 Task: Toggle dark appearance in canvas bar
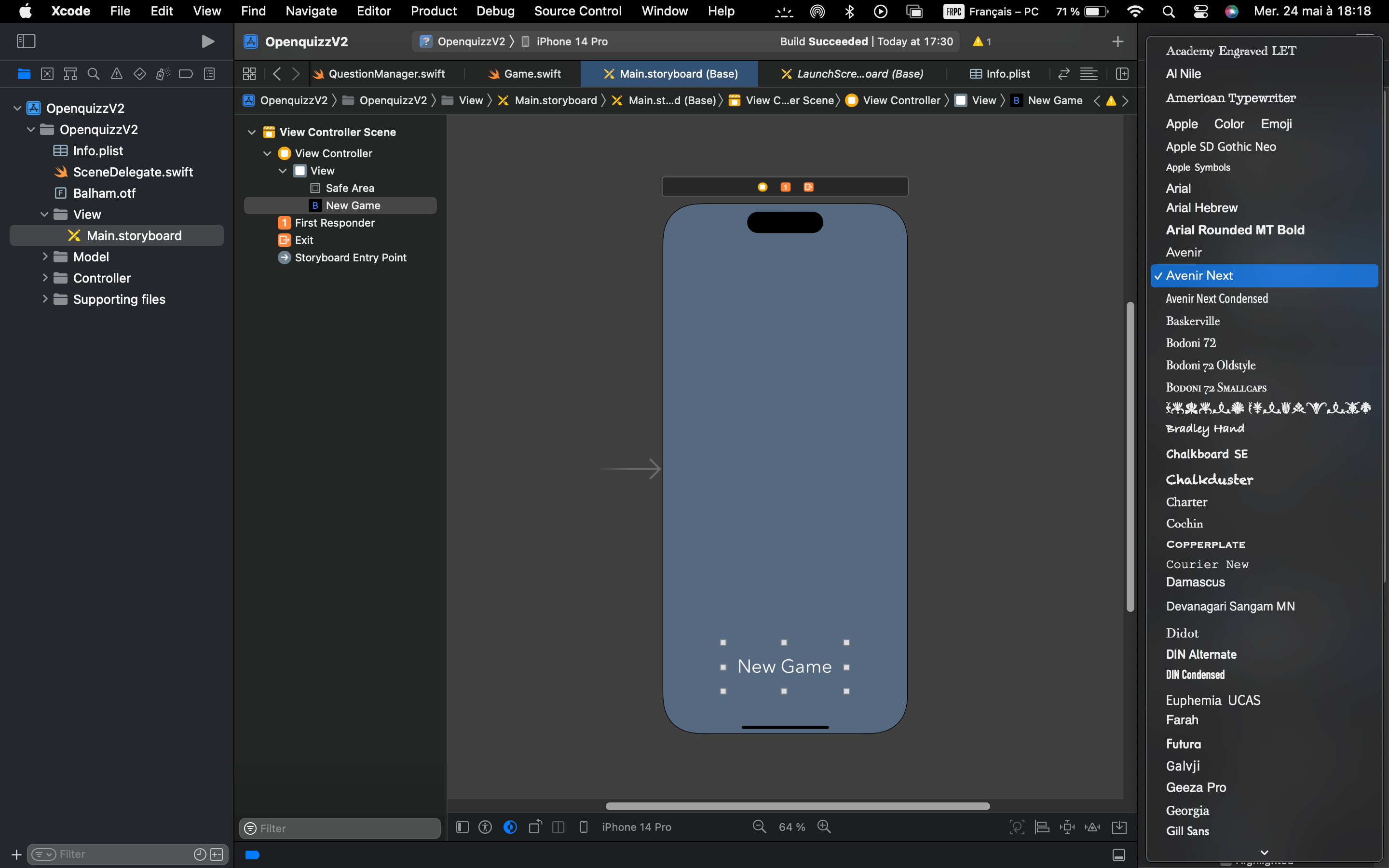click(510, 827)
